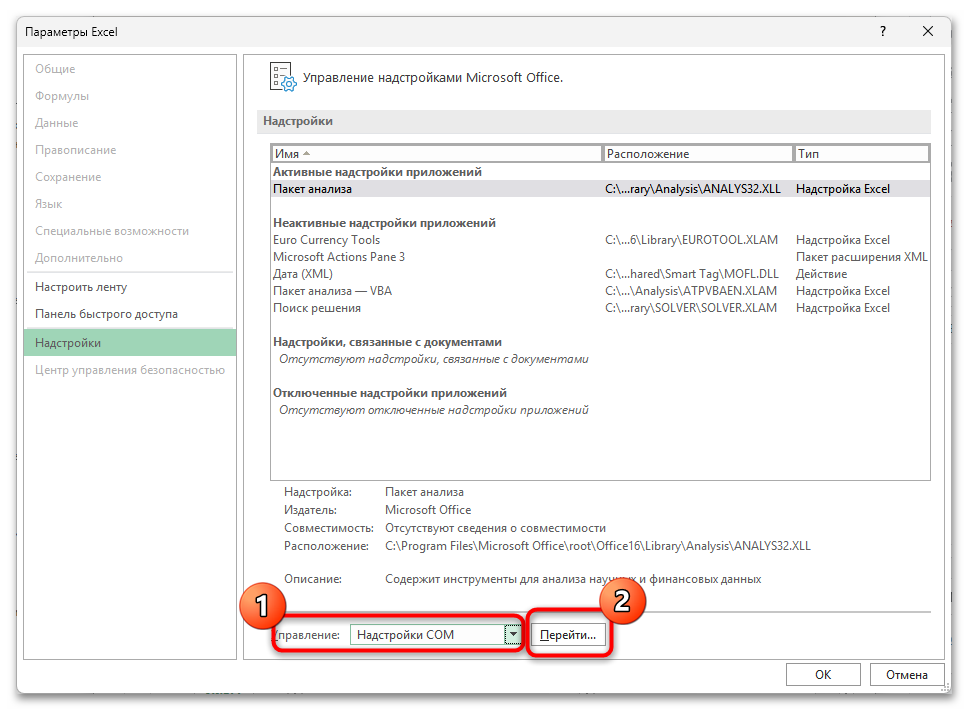The width and height of the screenshot is (968, 710).
Task: Open Панель быстрого доступа section
Action: [106, 314]
